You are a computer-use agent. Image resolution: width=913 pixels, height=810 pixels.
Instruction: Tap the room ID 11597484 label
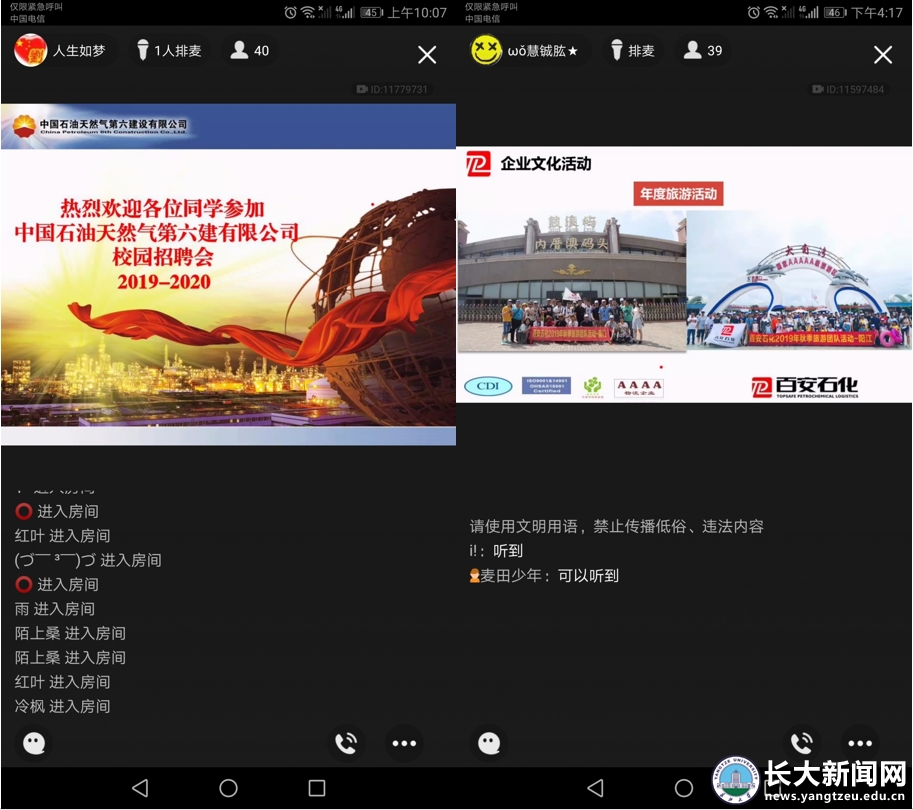[848, 89]
